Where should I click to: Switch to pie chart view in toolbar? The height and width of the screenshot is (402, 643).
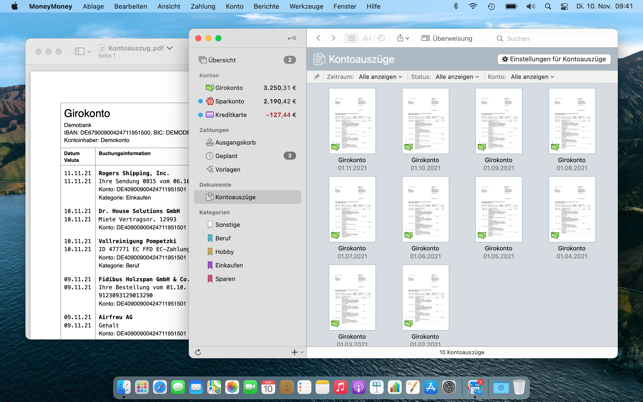(381, 38)
